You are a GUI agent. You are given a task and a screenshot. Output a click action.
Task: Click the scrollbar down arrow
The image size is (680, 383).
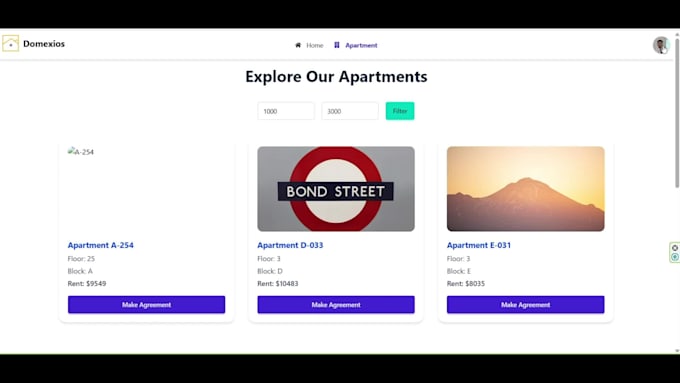tap(677, 350)
